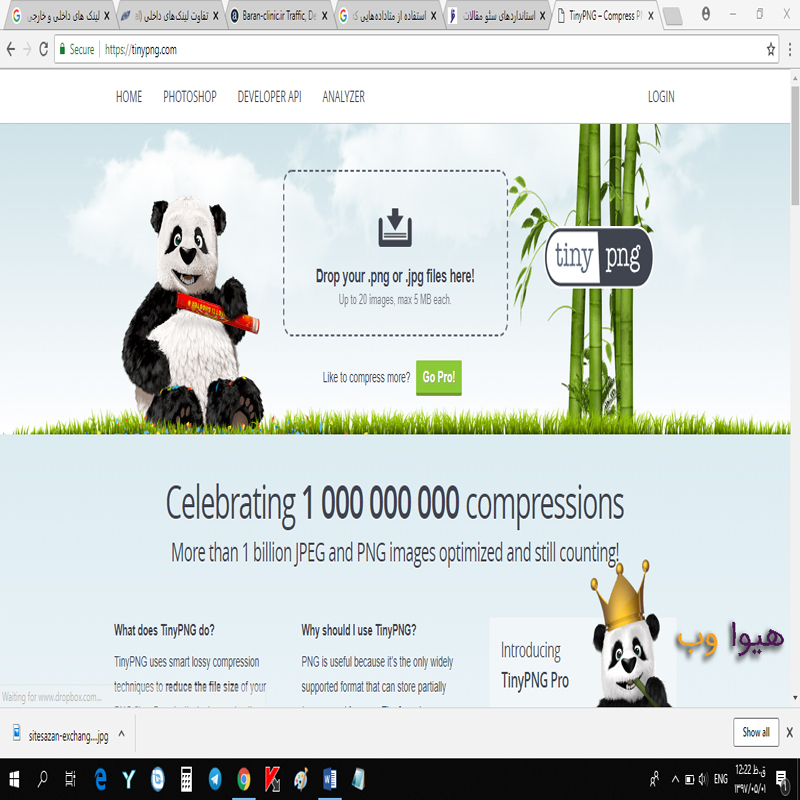Open Paint from the taskbar

tap(301, 779)
